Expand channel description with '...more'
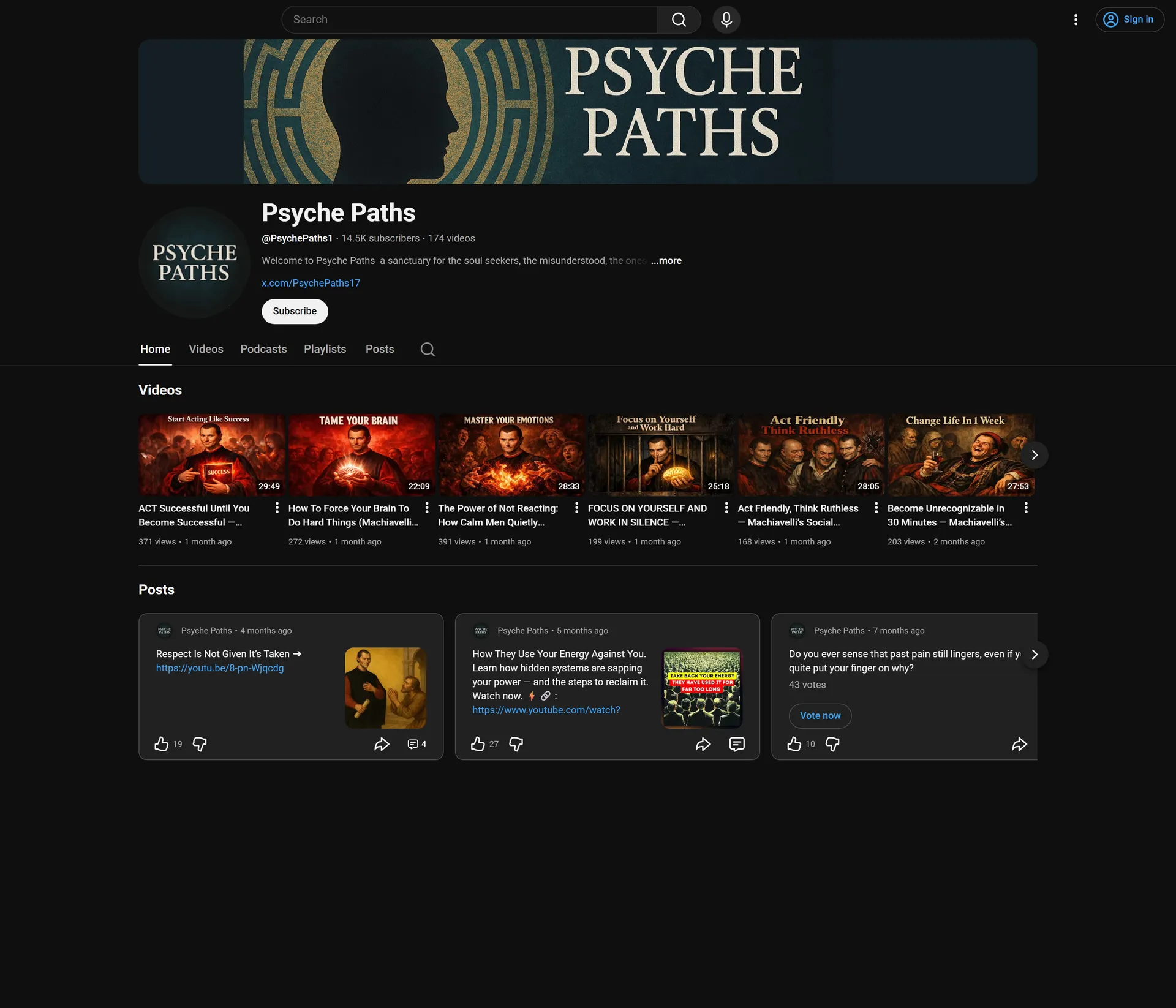This screenshot has height=1008, width=1176. point(666,261)
